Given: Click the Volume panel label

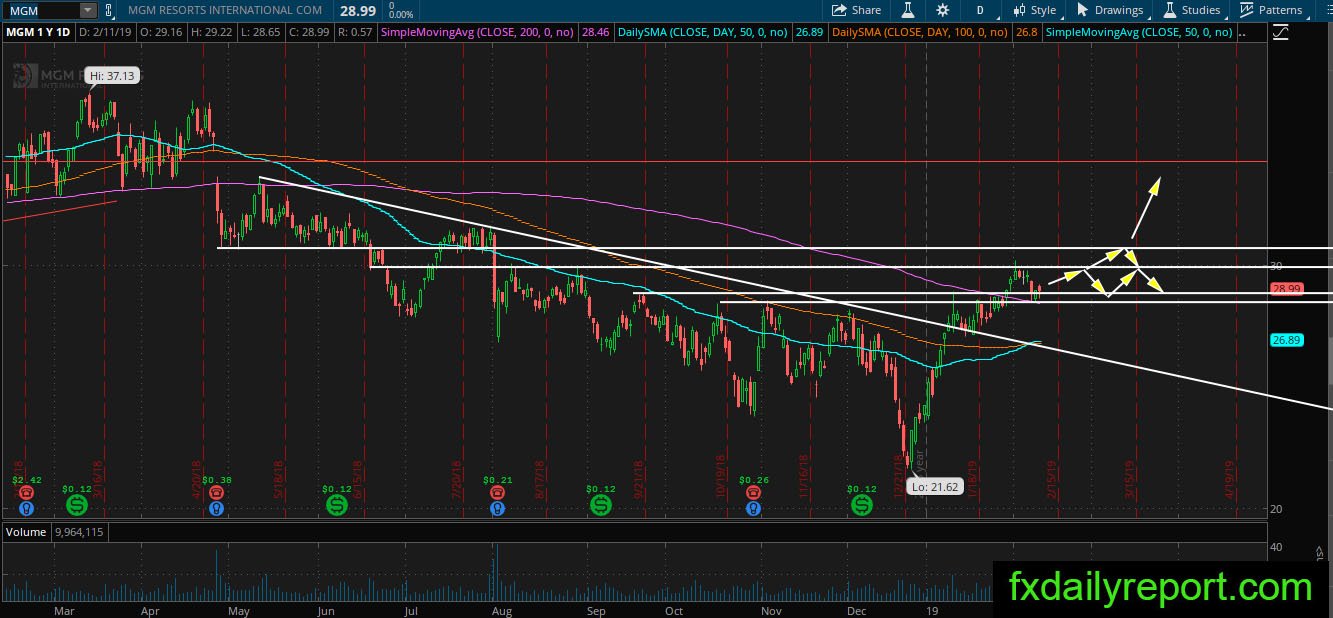Looking at the screenshot, I should click(x=26, y=532).
